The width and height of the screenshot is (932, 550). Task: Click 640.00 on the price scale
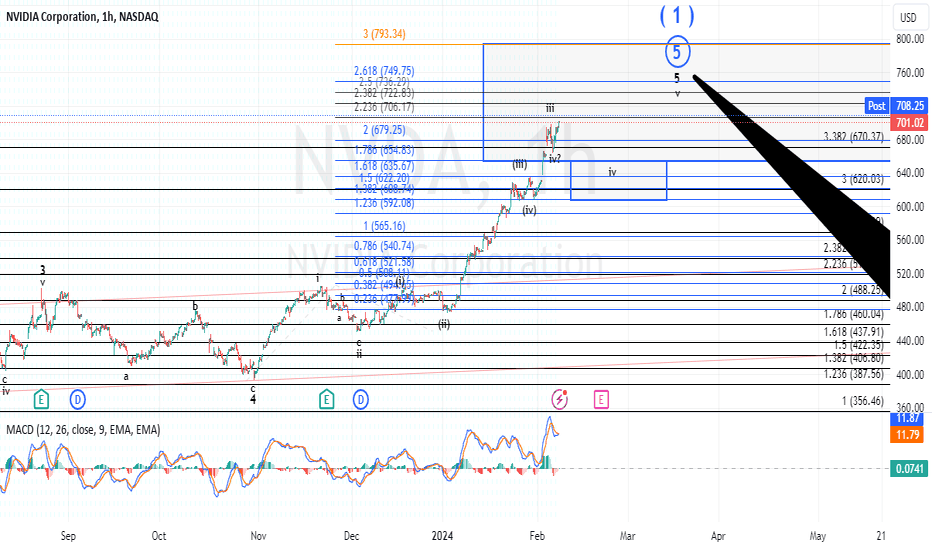click(x=910, y=173)
